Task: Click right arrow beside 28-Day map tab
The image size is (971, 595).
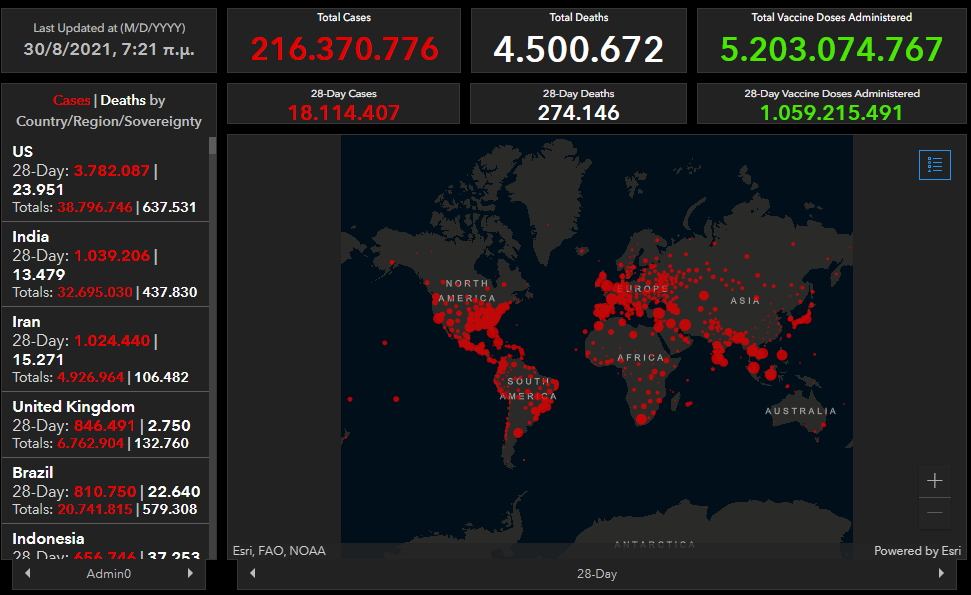Action: 940,574
